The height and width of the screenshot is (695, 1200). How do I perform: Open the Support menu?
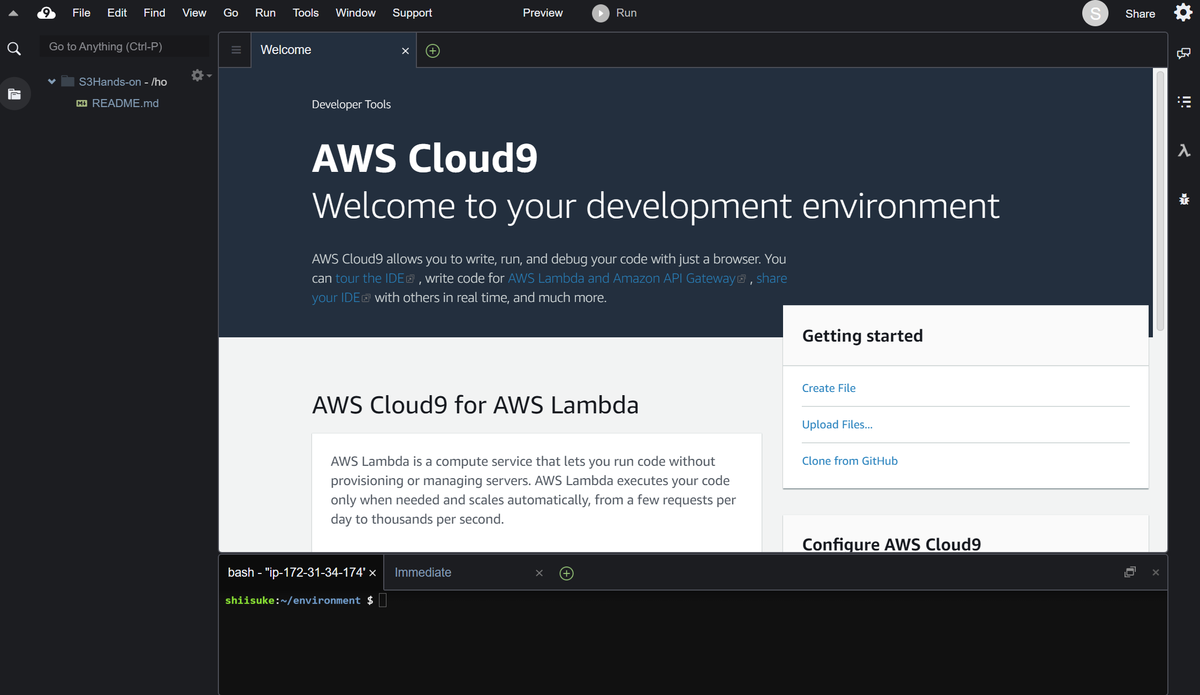pos(412,13)
